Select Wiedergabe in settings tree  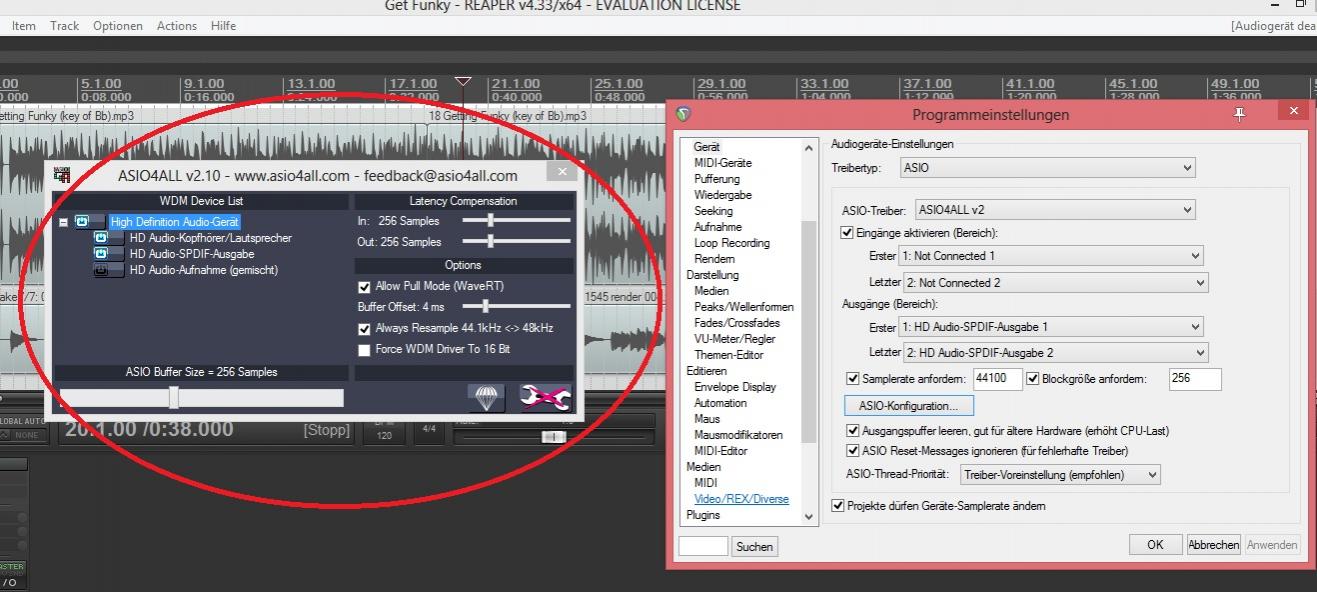click(x=723, y=195)
